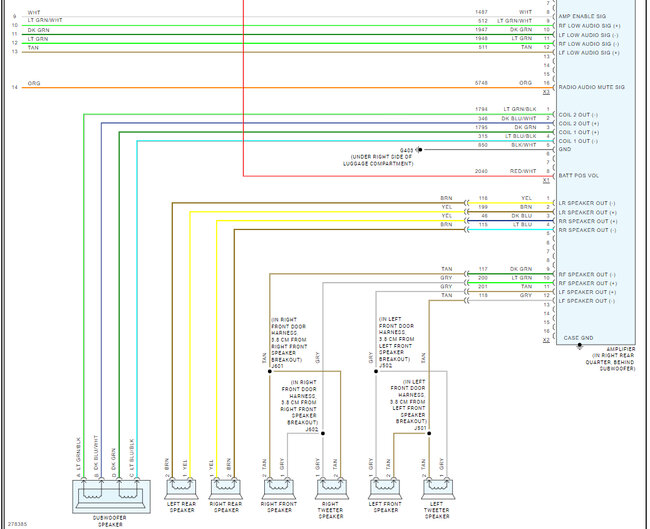Viewport: 650px width, 529px height.
Task: Select the COIL 2 OUT (+) label
Action: coord(579,124)
